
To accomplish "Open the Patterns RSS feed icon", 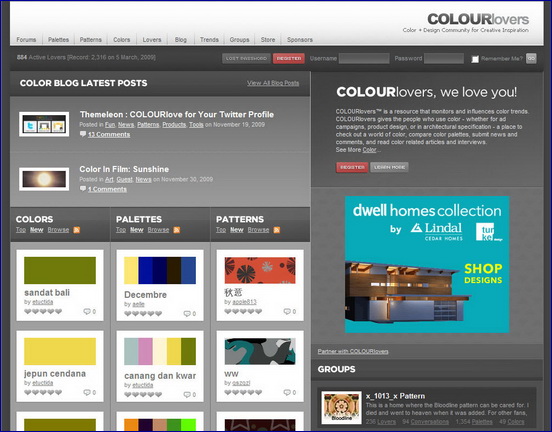I will pos(277,230).
